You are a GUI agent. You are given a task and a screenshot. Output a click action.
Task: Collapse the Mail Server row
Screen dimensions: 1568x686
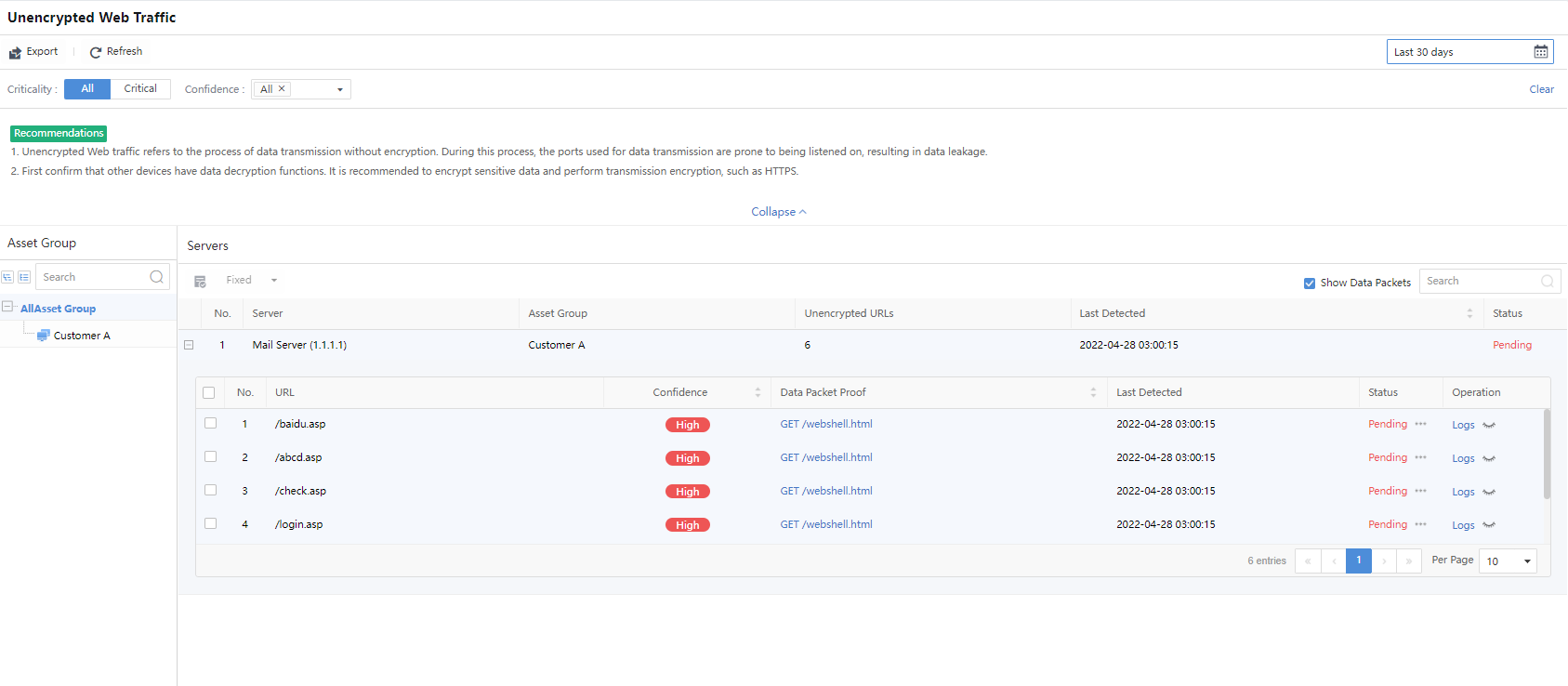tap(189, 345)
